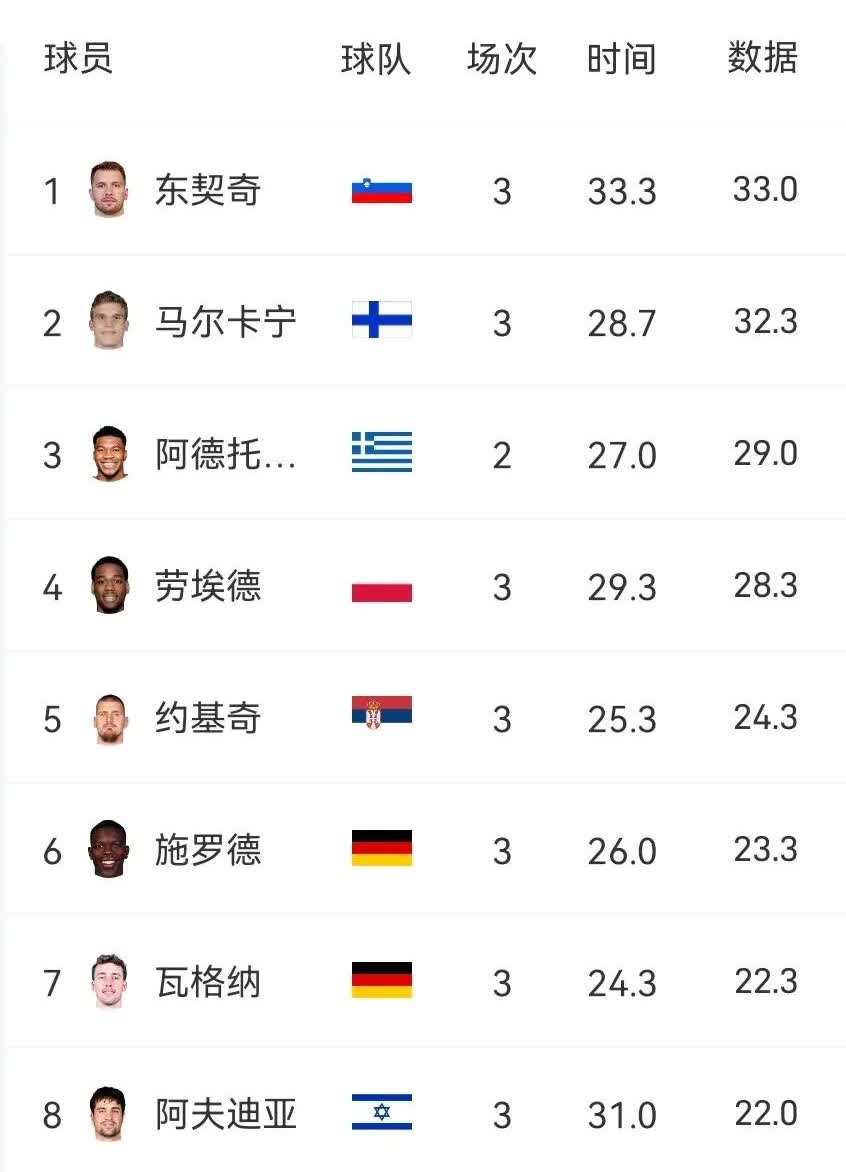The width and height of the screenshot is (846, 1172).
Task: Click the Poland flag icon
Action: click(382, 587)
